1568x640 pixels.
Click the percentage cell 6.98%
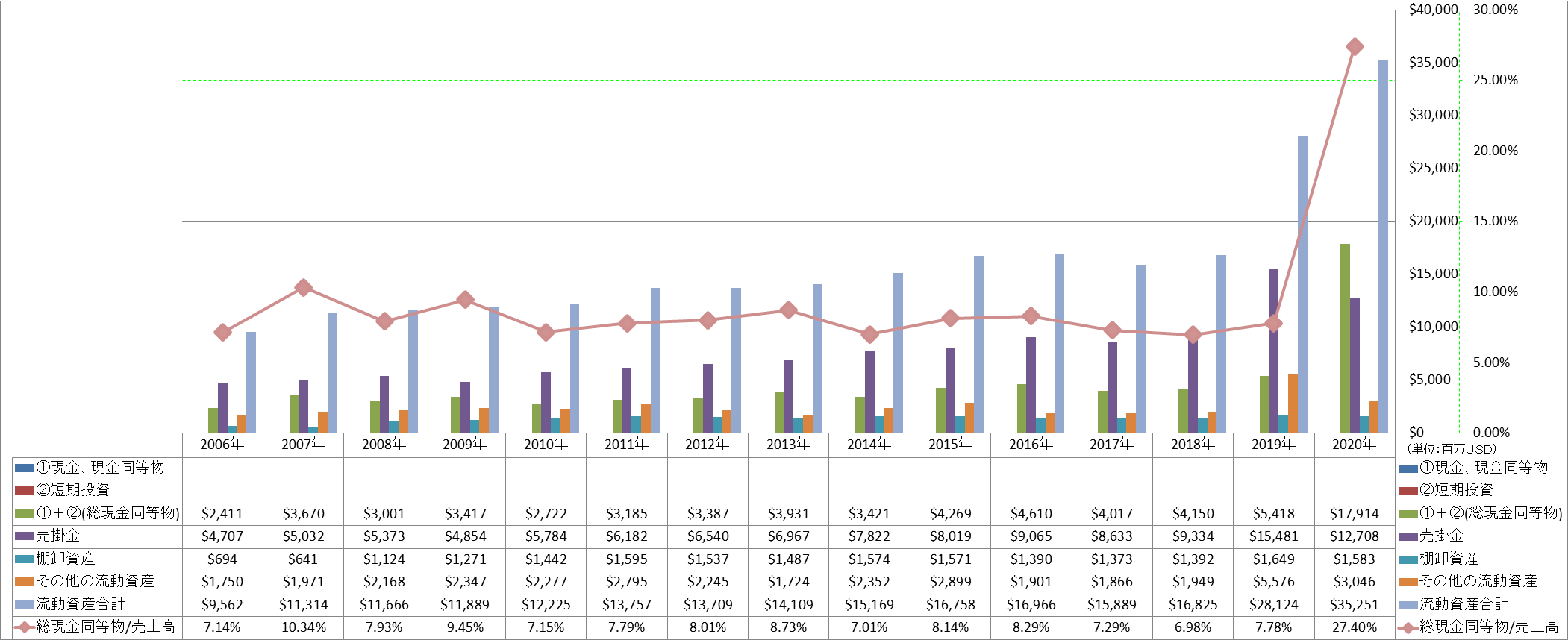point(1193,627)
